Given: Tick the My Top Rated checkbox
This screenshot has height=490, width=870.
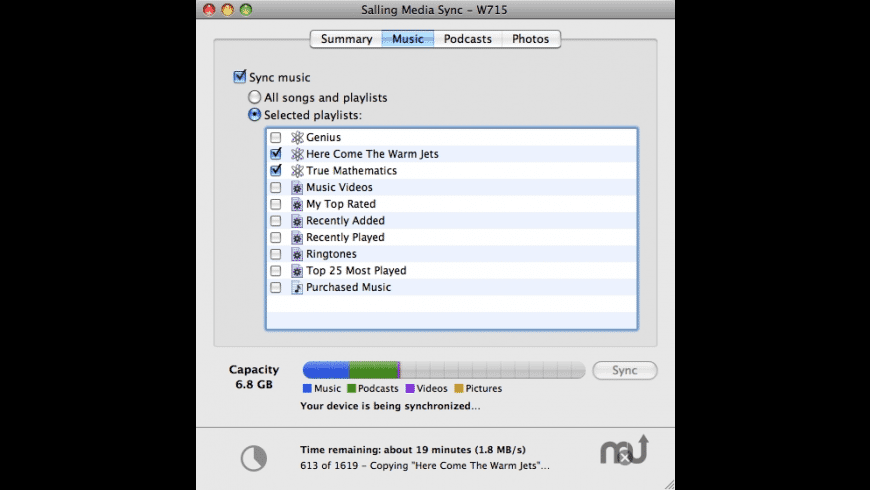Looking at the screenshot, I should pos(276,204).
